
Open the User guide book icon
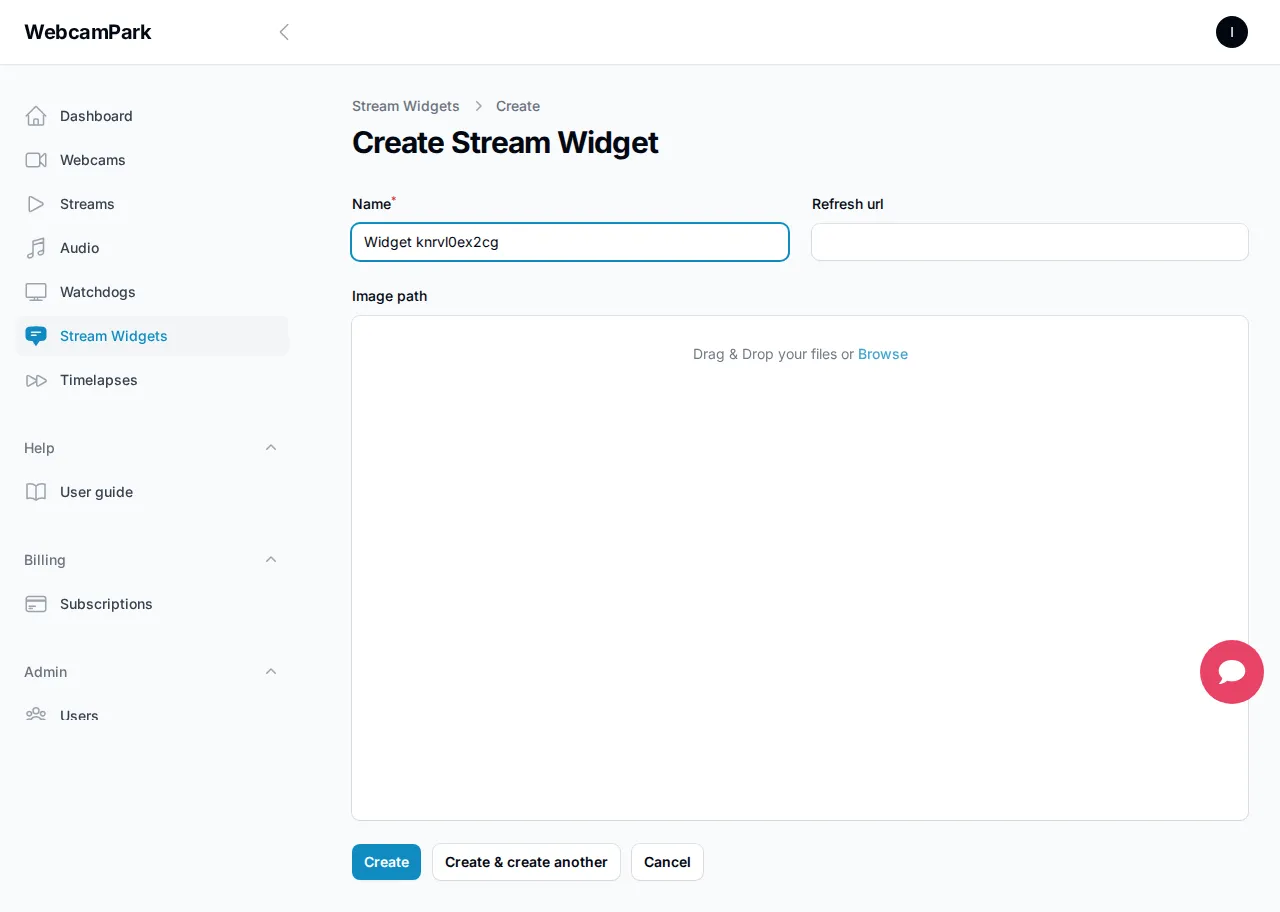[36, 492]
